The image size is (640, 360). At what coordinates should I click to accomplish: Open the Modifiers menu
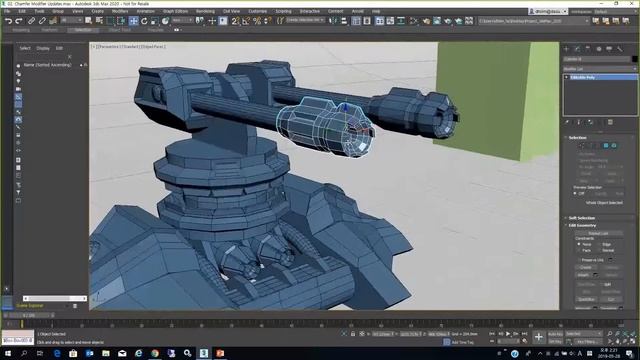[x=120, y=11]
